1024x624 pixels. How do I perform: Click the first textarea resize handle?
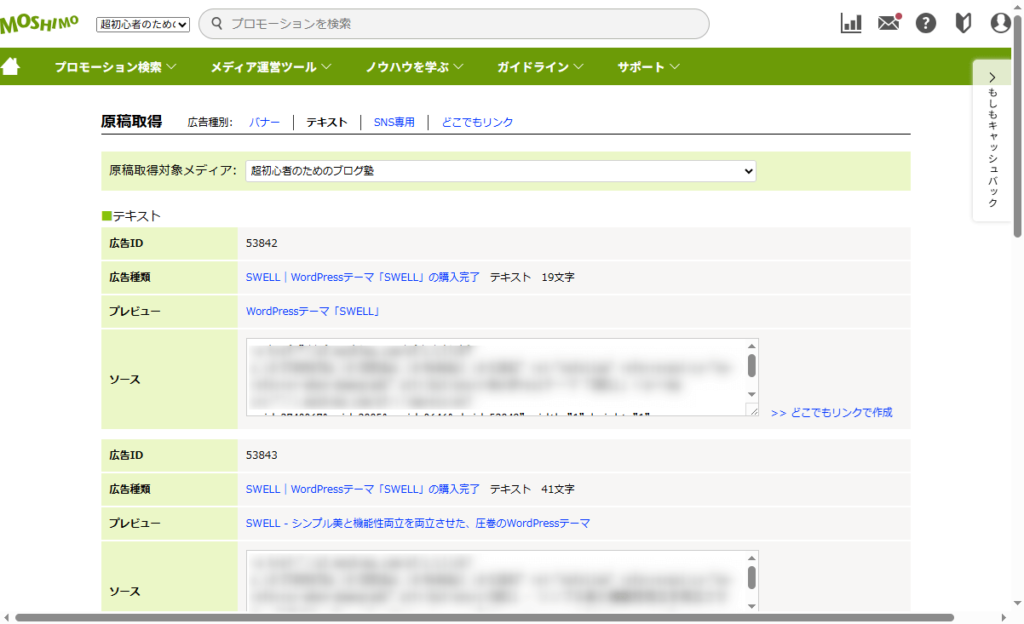click(x=753, y=411)
